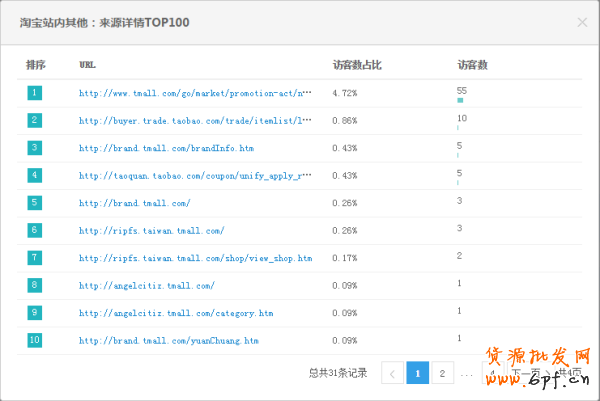Click the rank 8 badge icon
Image resolution: width=600 pixels, height=401 pixels.
click(x=35, y=285)
